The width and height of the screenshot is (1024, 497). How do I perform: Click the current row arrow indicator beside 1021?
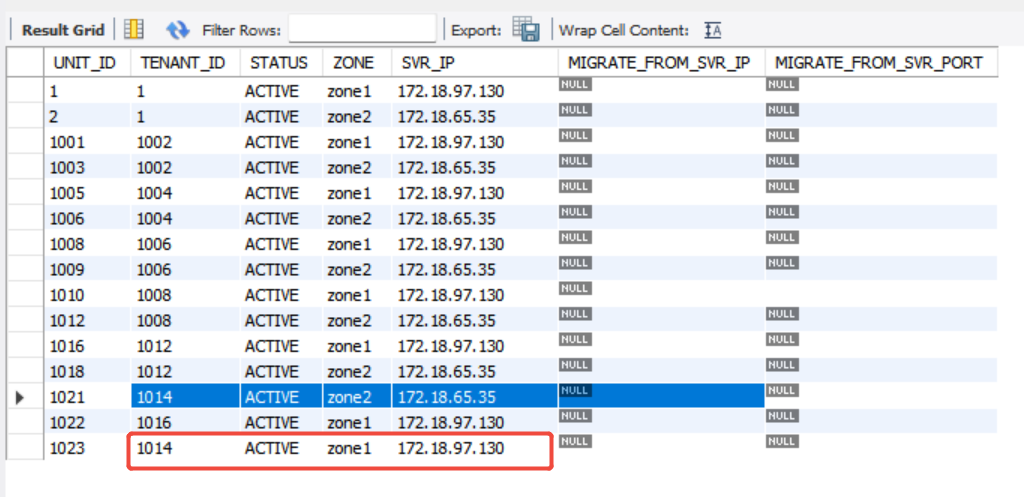(21, 397)
